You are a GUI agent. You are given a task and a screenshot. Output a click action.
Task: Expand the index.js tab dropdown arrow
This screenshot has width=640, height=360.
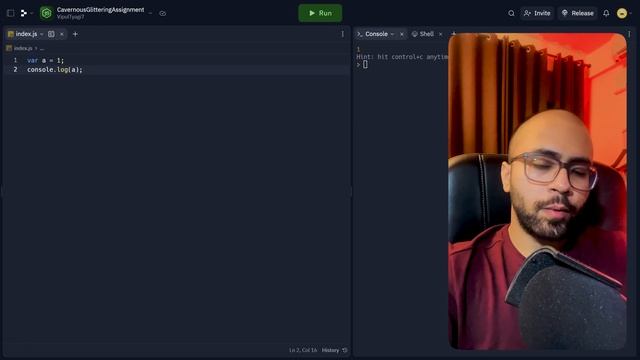click(42, 34)
